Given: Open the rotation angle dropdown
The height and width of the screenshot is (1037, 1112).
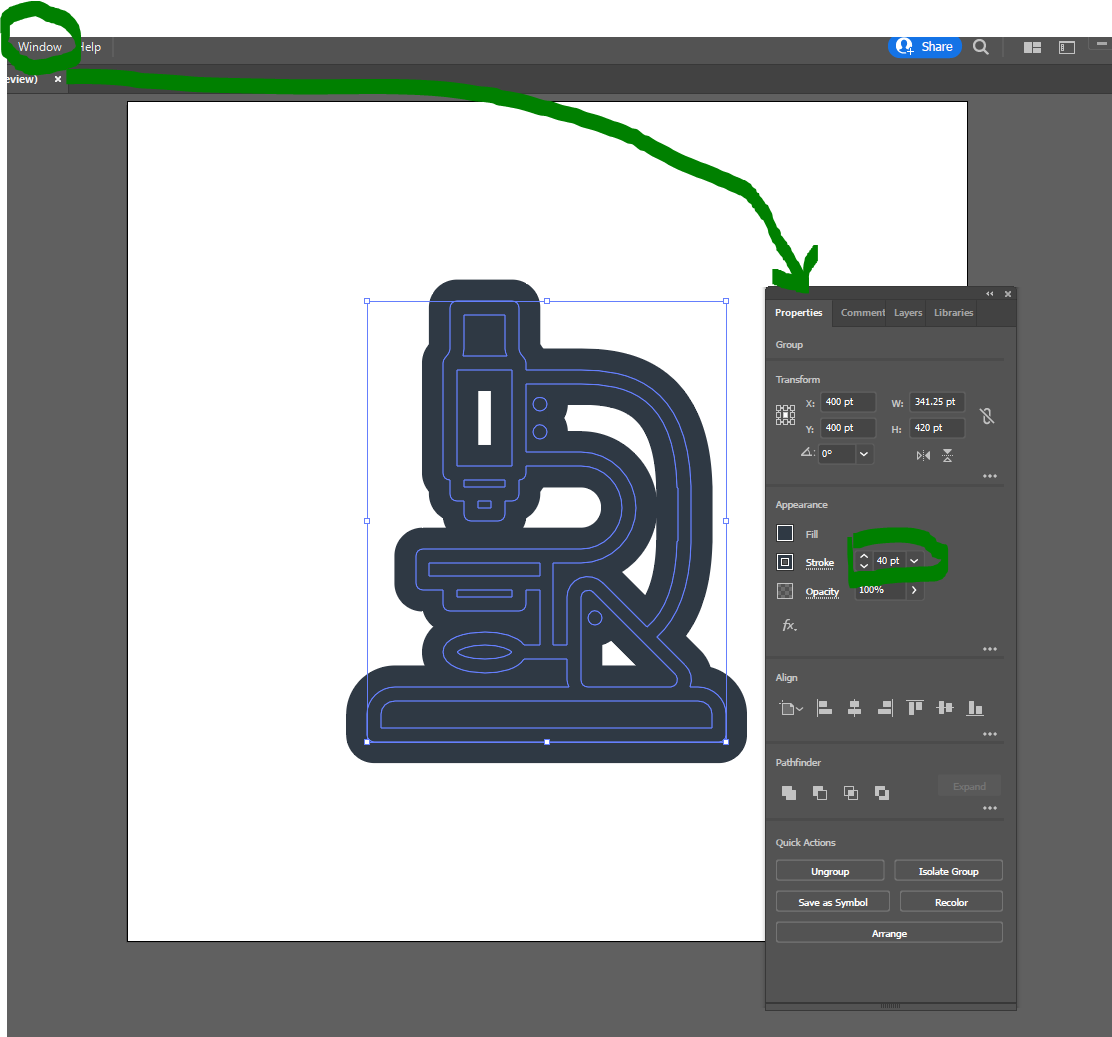Looking at the screenshot, I should 862,454.
